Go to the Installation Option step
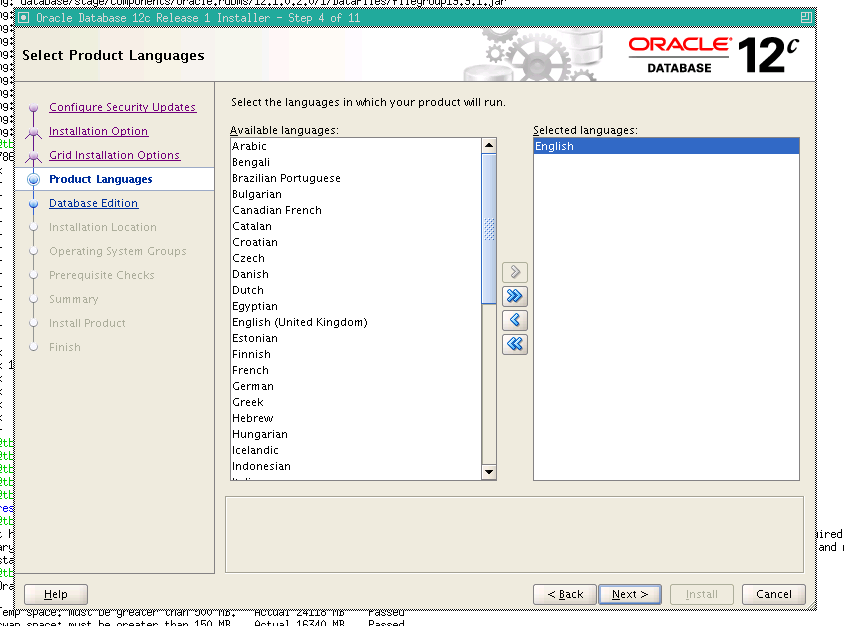The width and height of the screenshot is (844, 626). point(98,130)
